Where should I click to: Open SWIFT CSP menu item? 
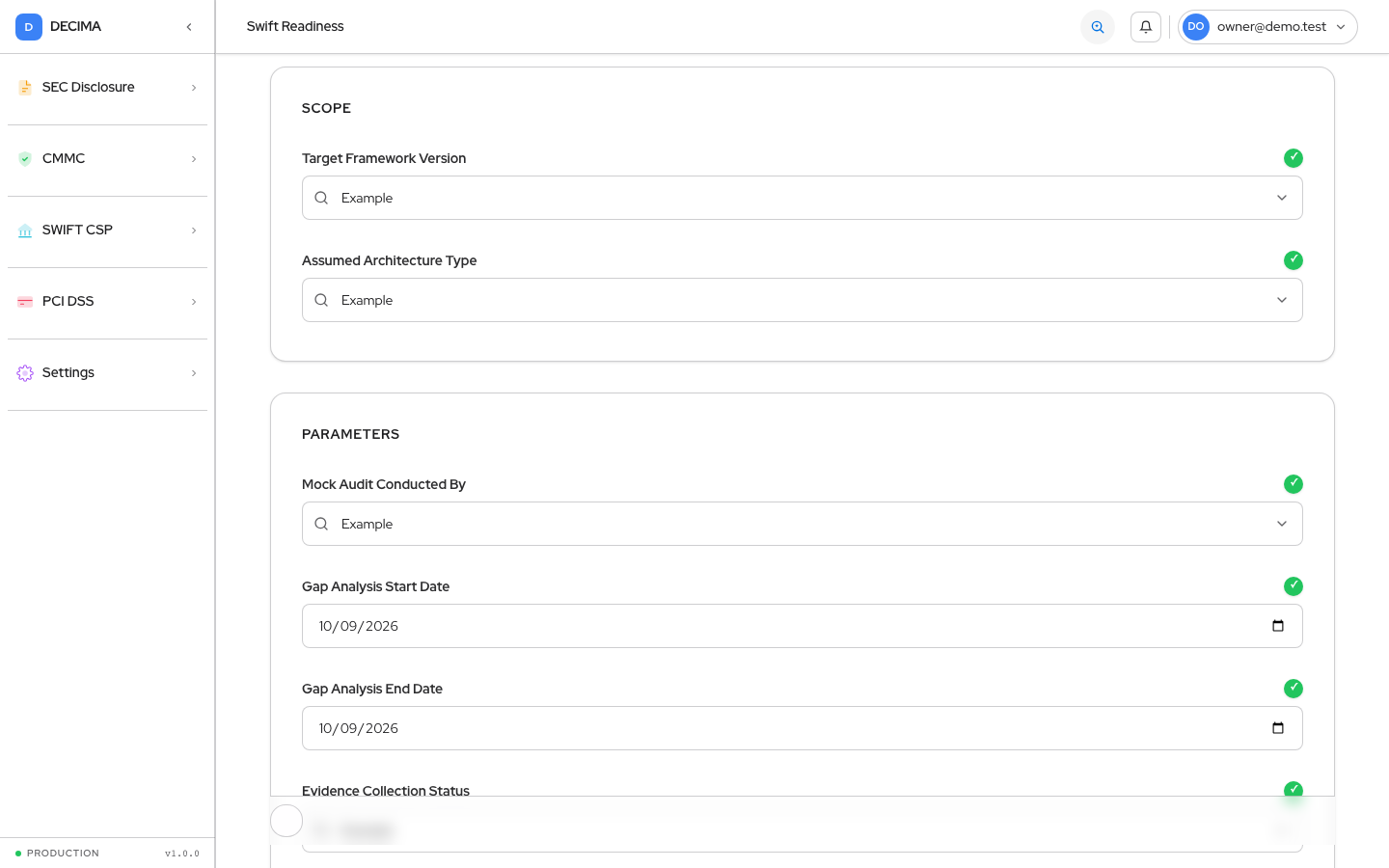pyautogui.click(x=107, y=231)
